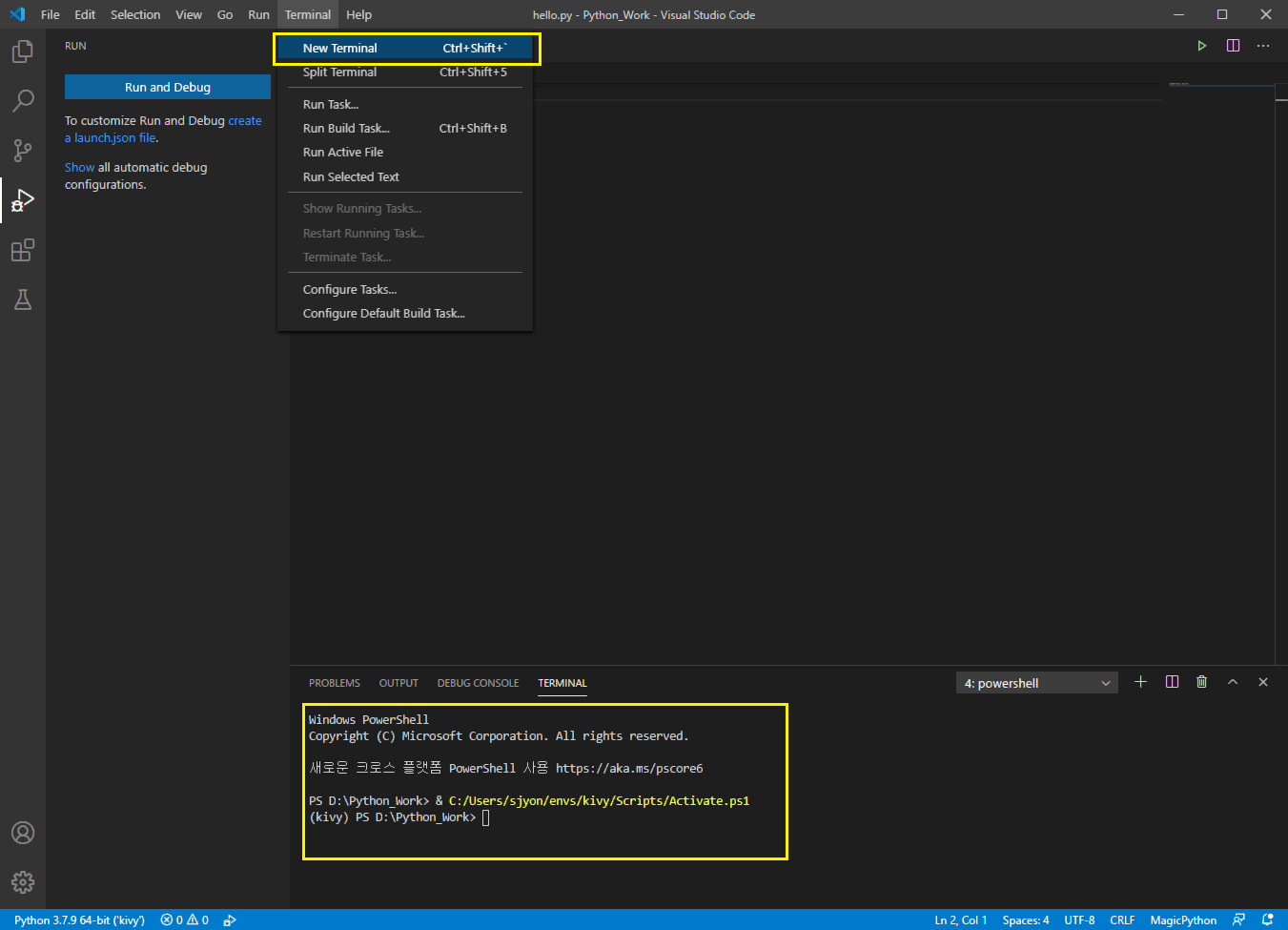This screenshot has width=1288, height=930.
Task: Split the terminal panel icon
Action: click(1172, 682)
